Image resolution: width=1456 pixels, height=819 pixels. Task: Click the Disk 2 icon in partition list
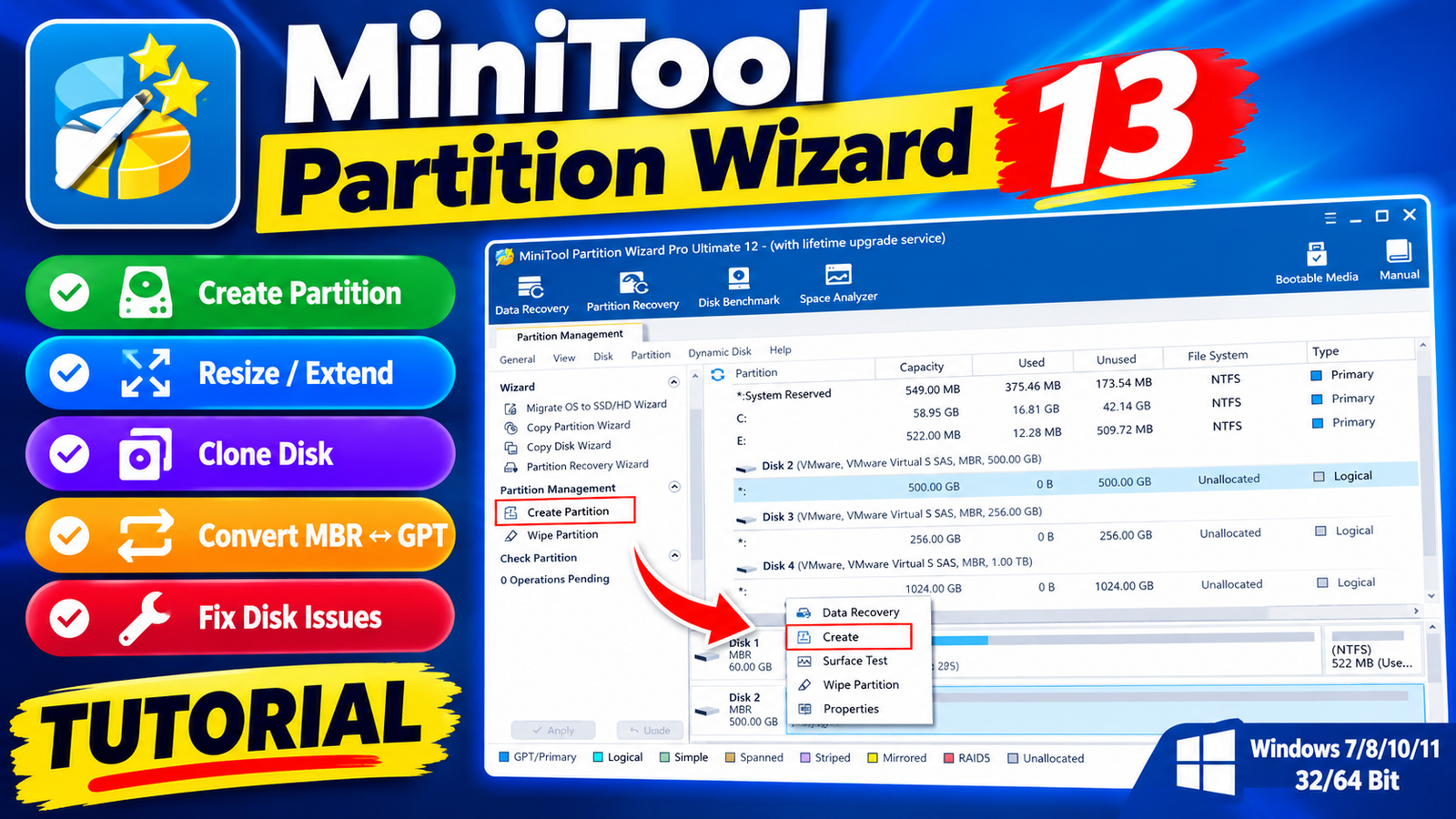tap(746, 468)
